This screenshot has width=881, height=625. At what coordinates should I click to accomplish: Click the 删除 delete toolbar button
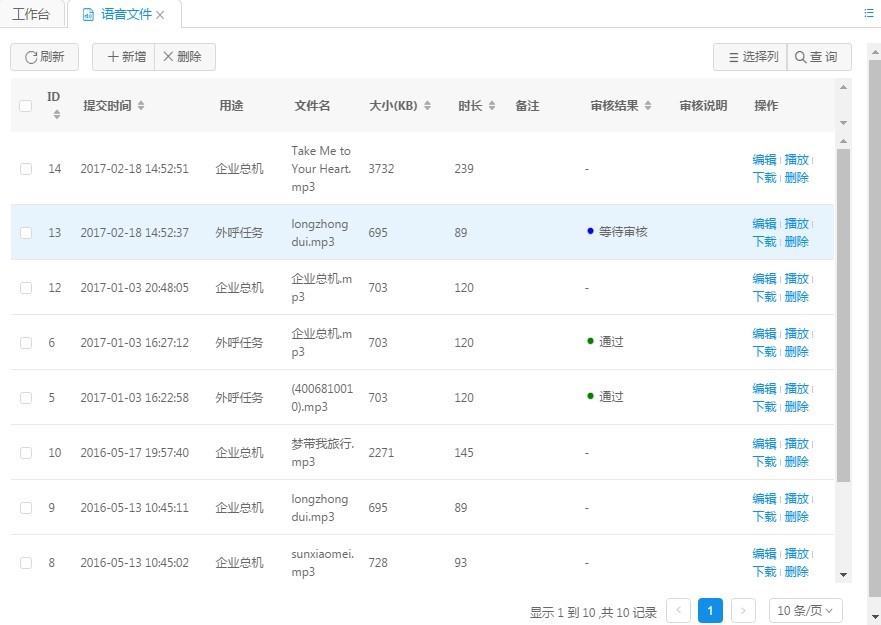[184, 57]
